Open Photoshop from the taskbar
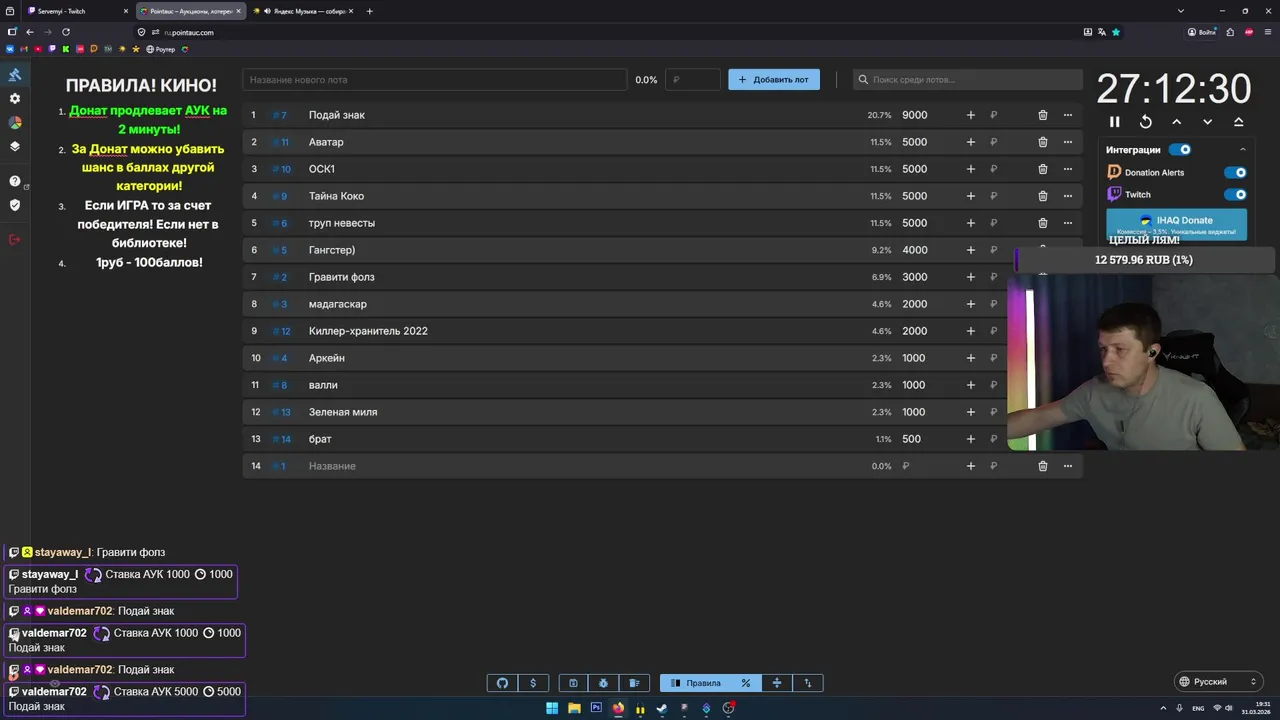This screenshot has width=1280, height=720. tap(596, 708)
